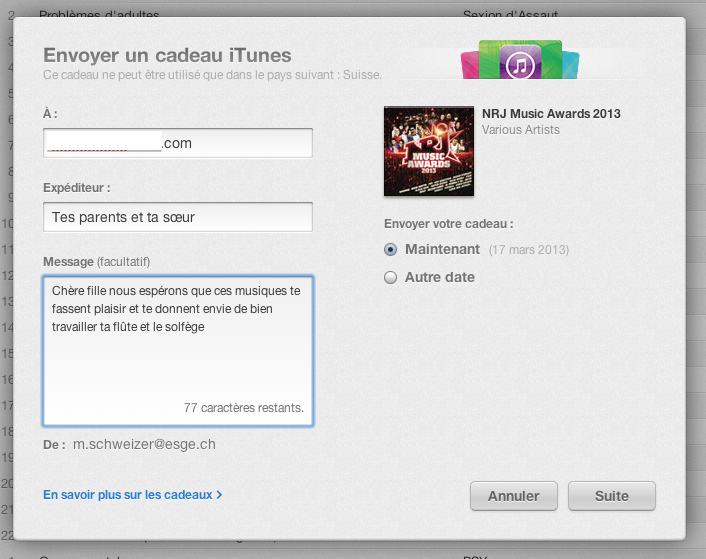Click the sender address m.schweizer@esge.ch

point(144,444)
